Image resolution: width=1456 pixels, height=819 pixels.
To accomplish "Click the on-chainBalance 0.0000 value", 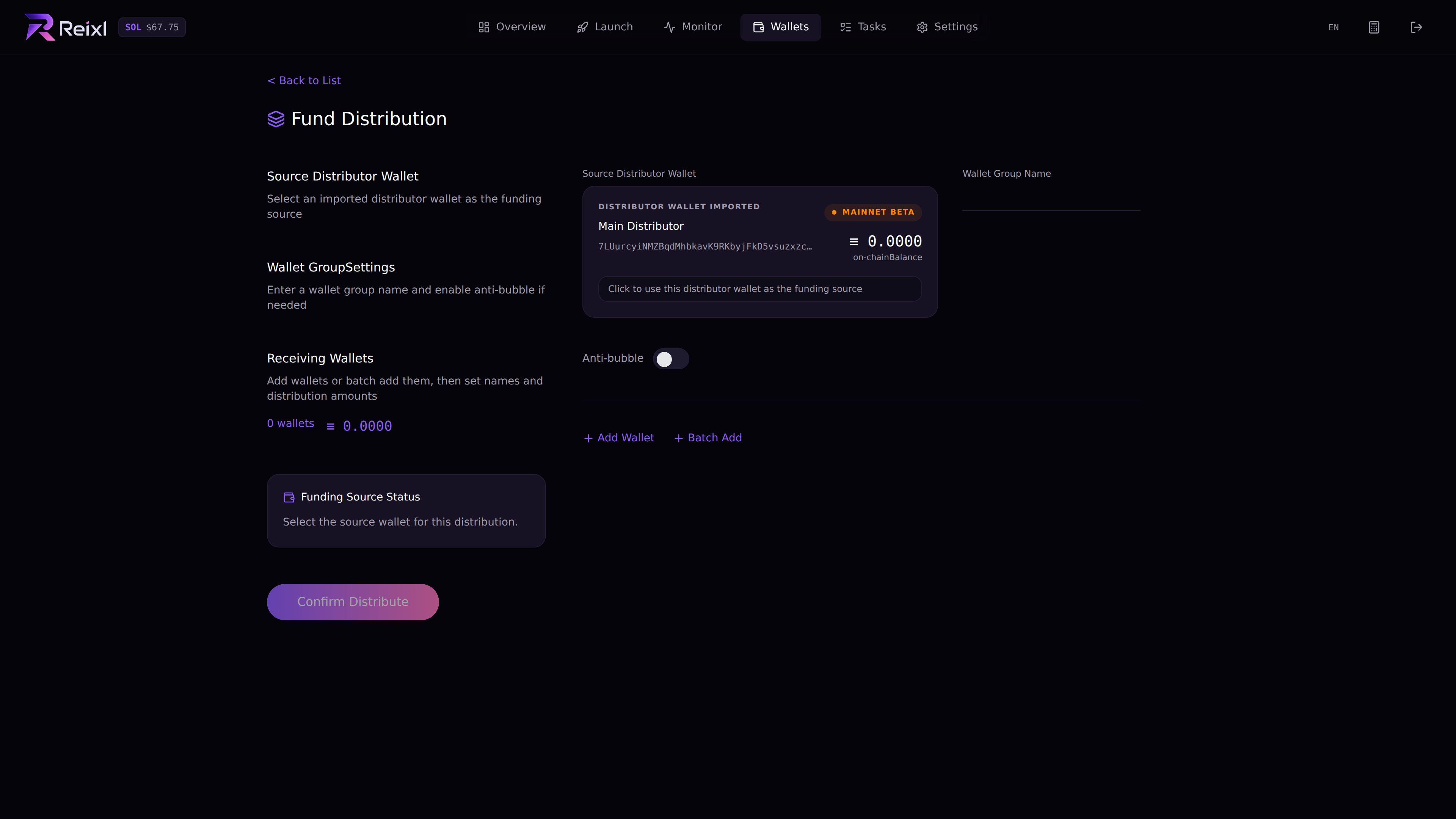I will point(886,242).
